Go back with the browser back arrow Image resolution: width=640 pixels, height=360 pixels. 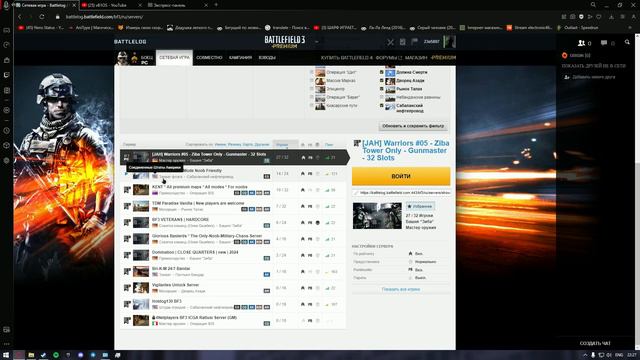pyautogui.click(x=19, y=17)
